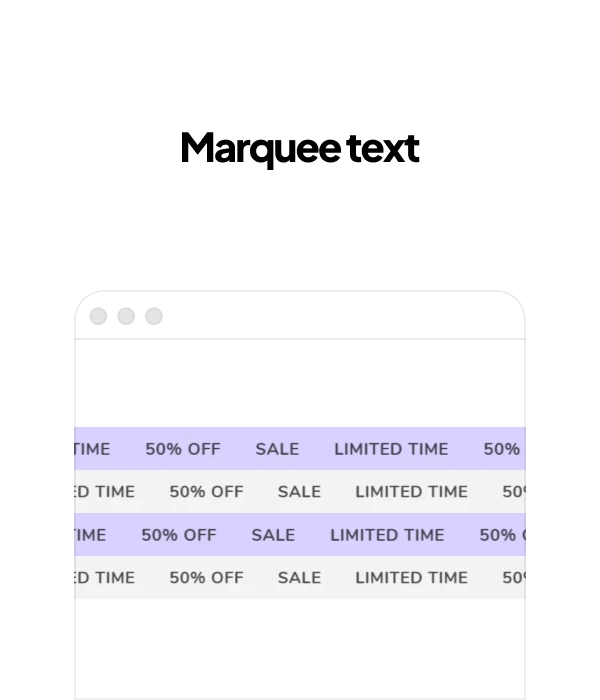This screenshot has width=600, height=700.
Task: Click LIMITED TIME in first gray row
Action: (411, 492)
